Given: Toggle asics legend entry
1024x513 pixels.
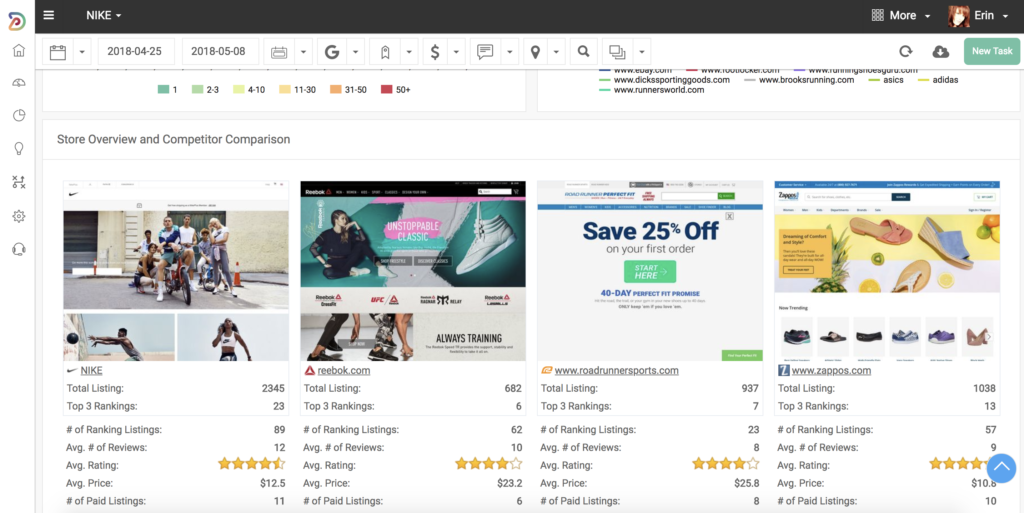Looking at the screenshot, I should [886, 80].
